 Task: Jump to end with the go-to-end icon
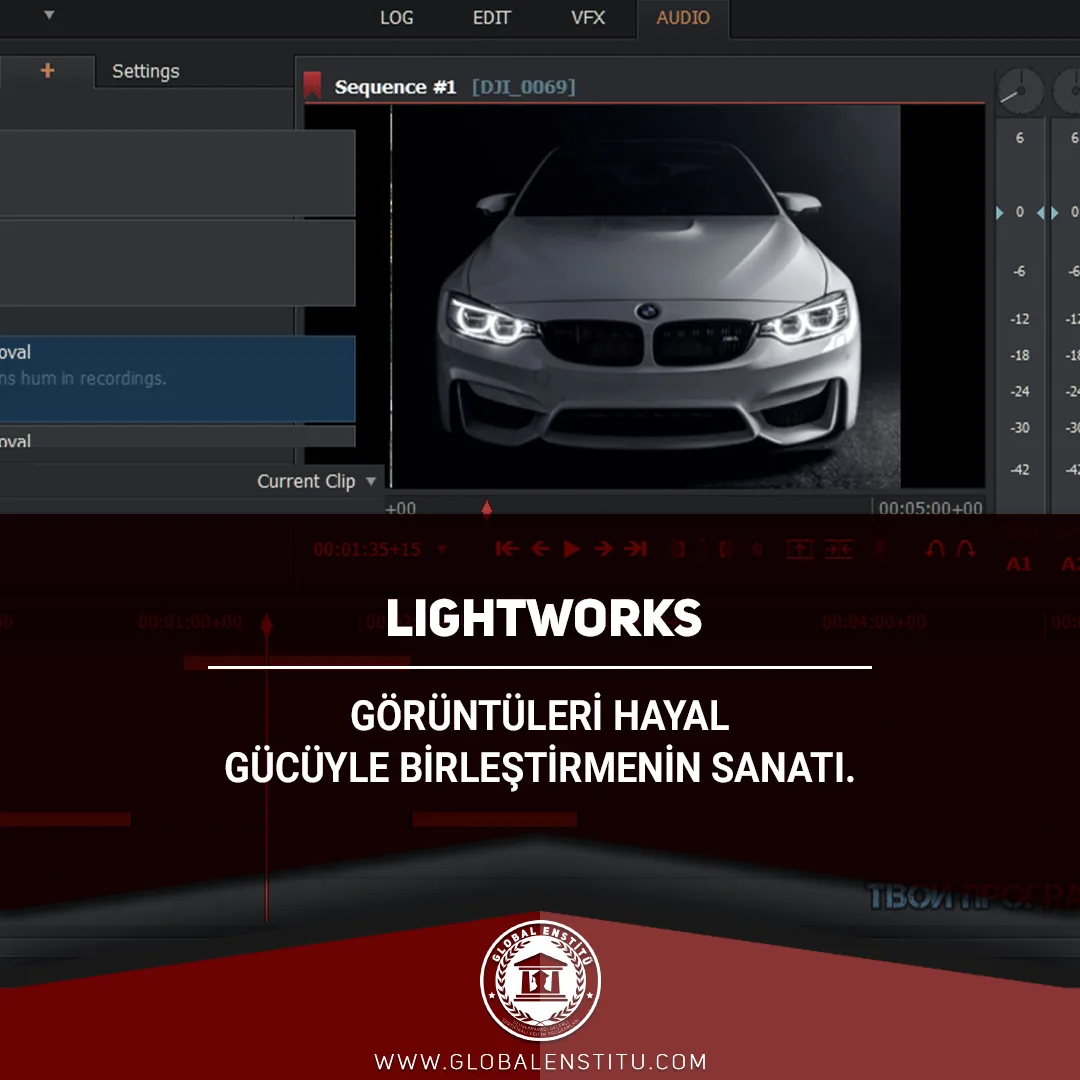click(635, 549)
